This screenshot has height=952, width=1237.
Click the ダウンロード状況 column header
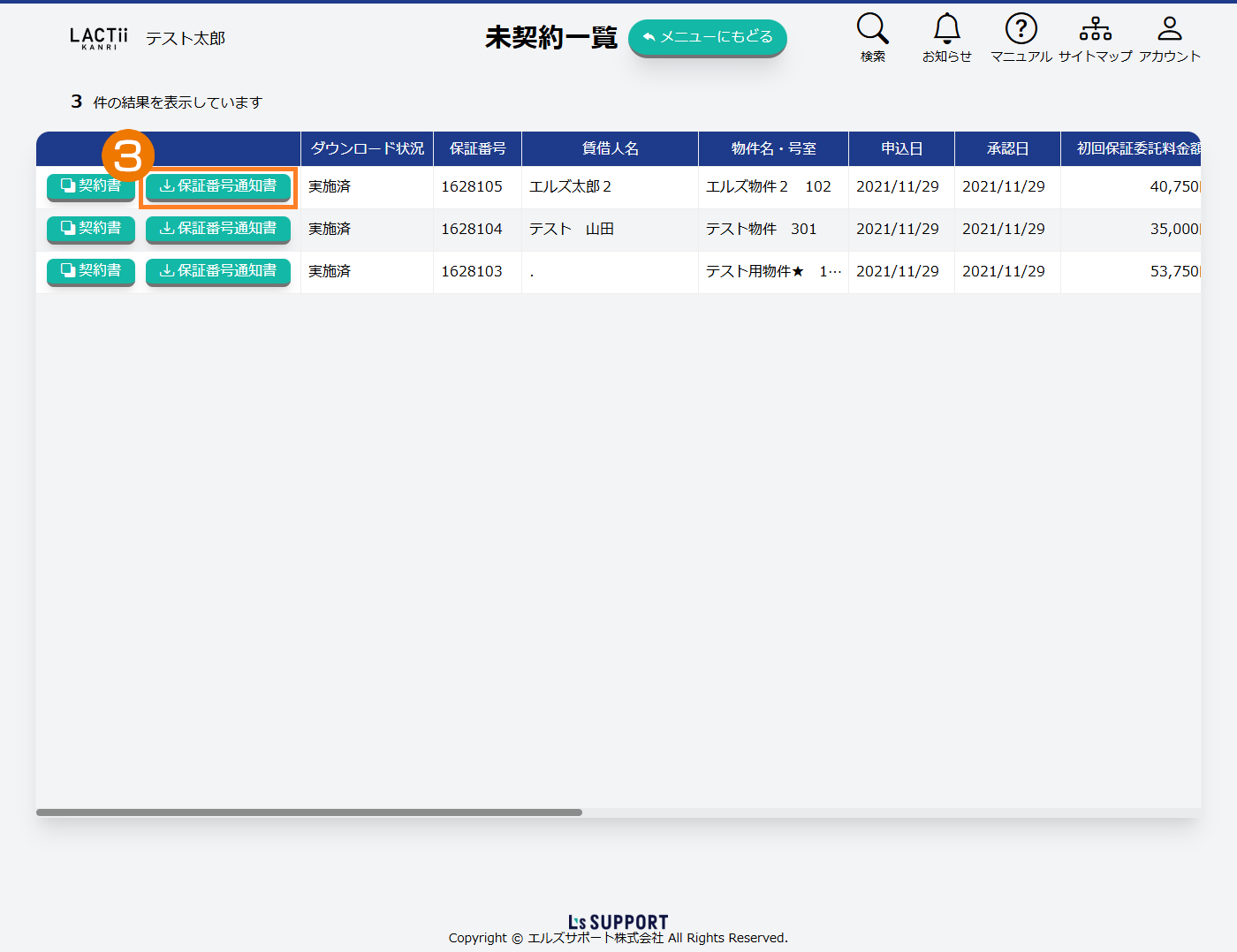[x=368, y=148]
